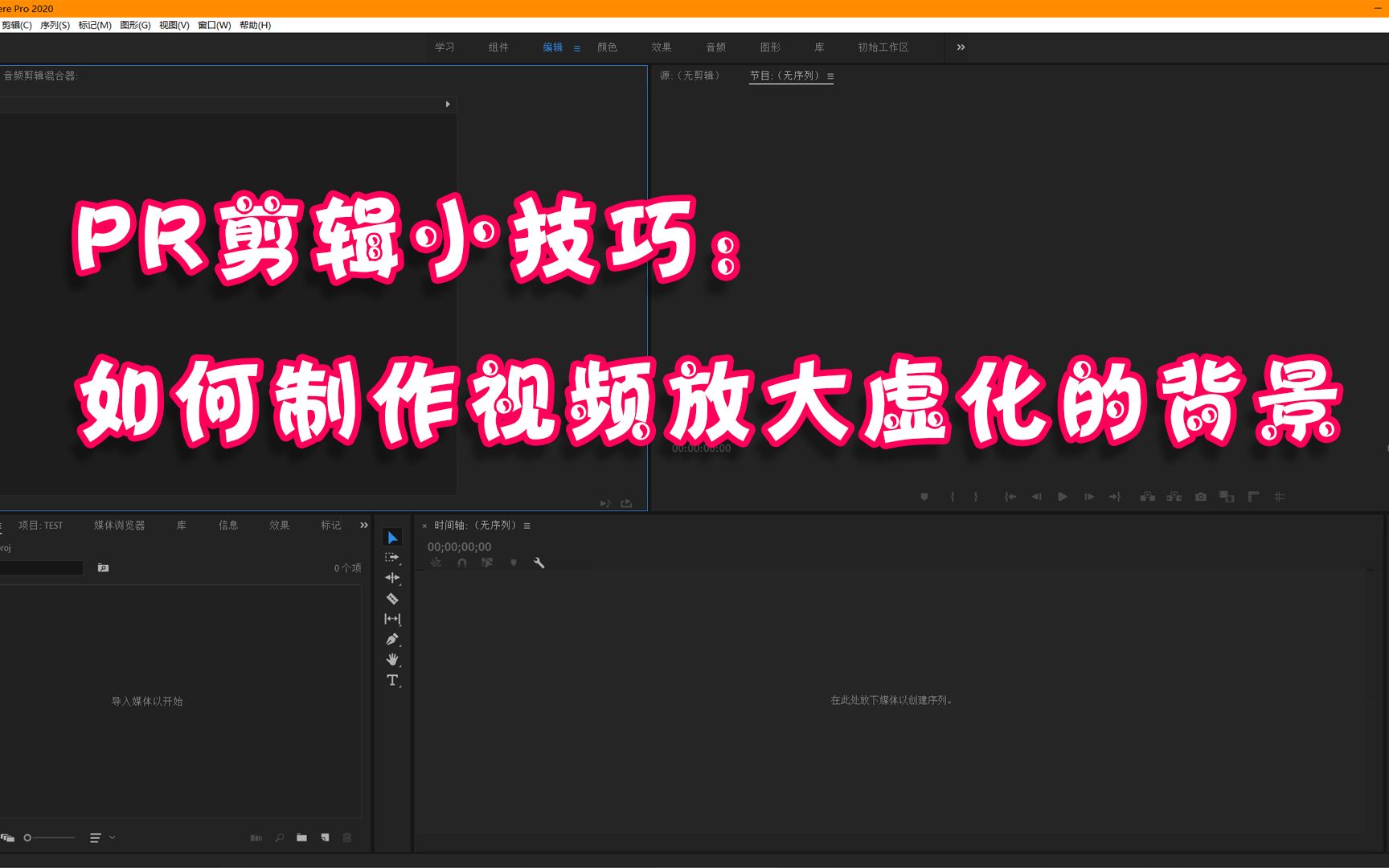Switch to the 媒体浏览器 tab

coord(118,525)
